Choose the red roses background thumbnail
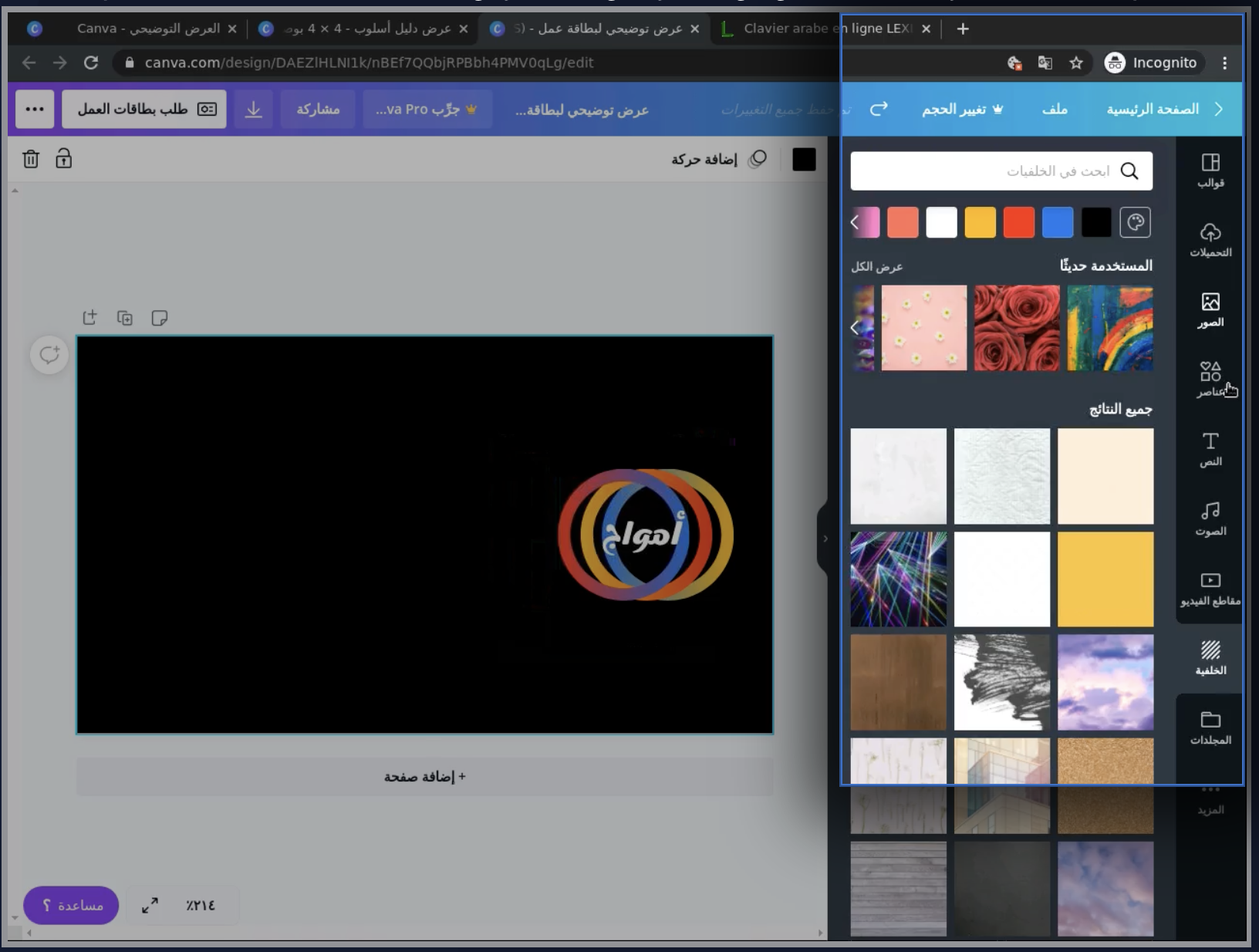Image resolution: width=1259 pixels, height=952 pixels. coord(1017,328)
